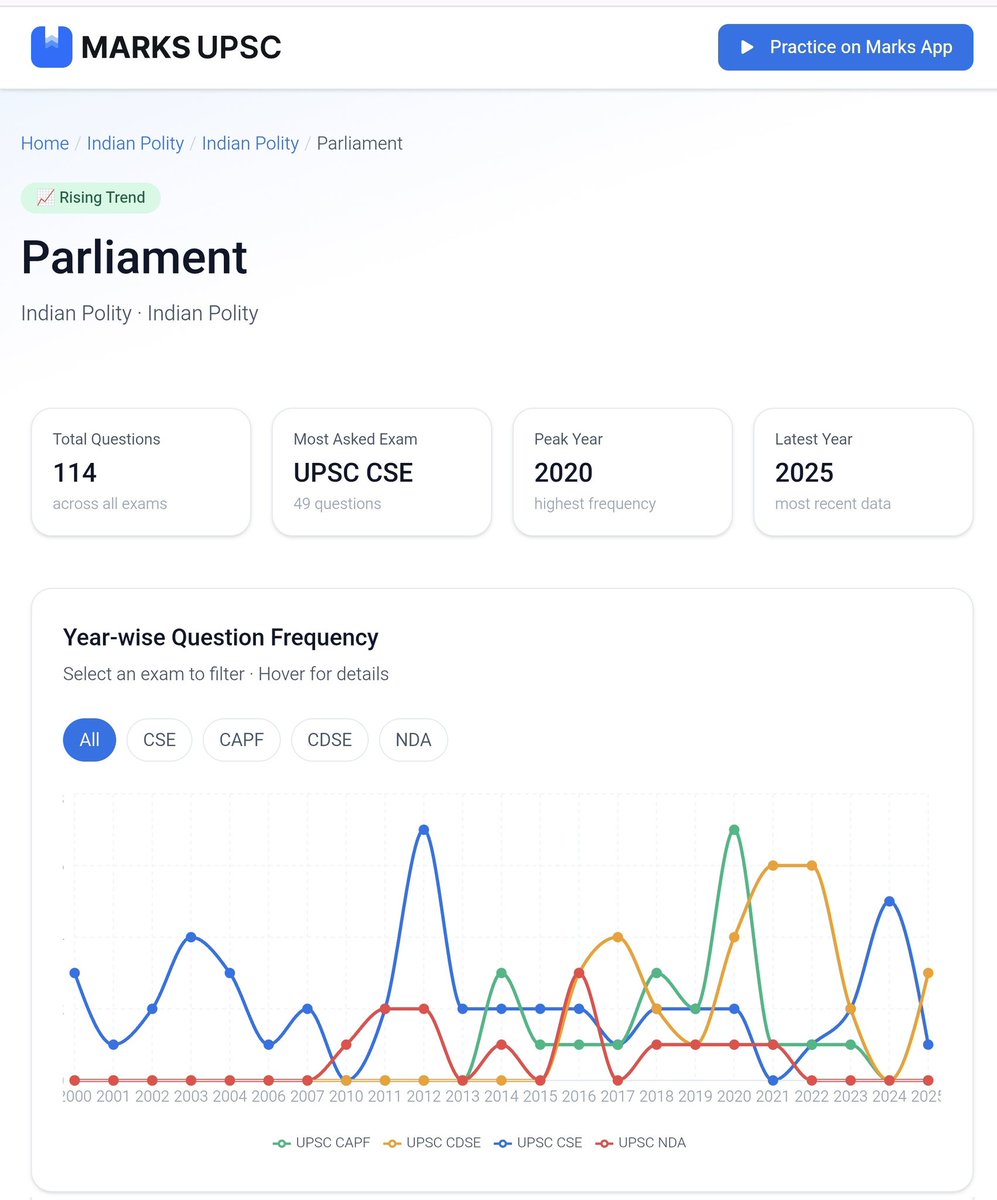Click the Peak Year 2020 card

pos(622,472)
